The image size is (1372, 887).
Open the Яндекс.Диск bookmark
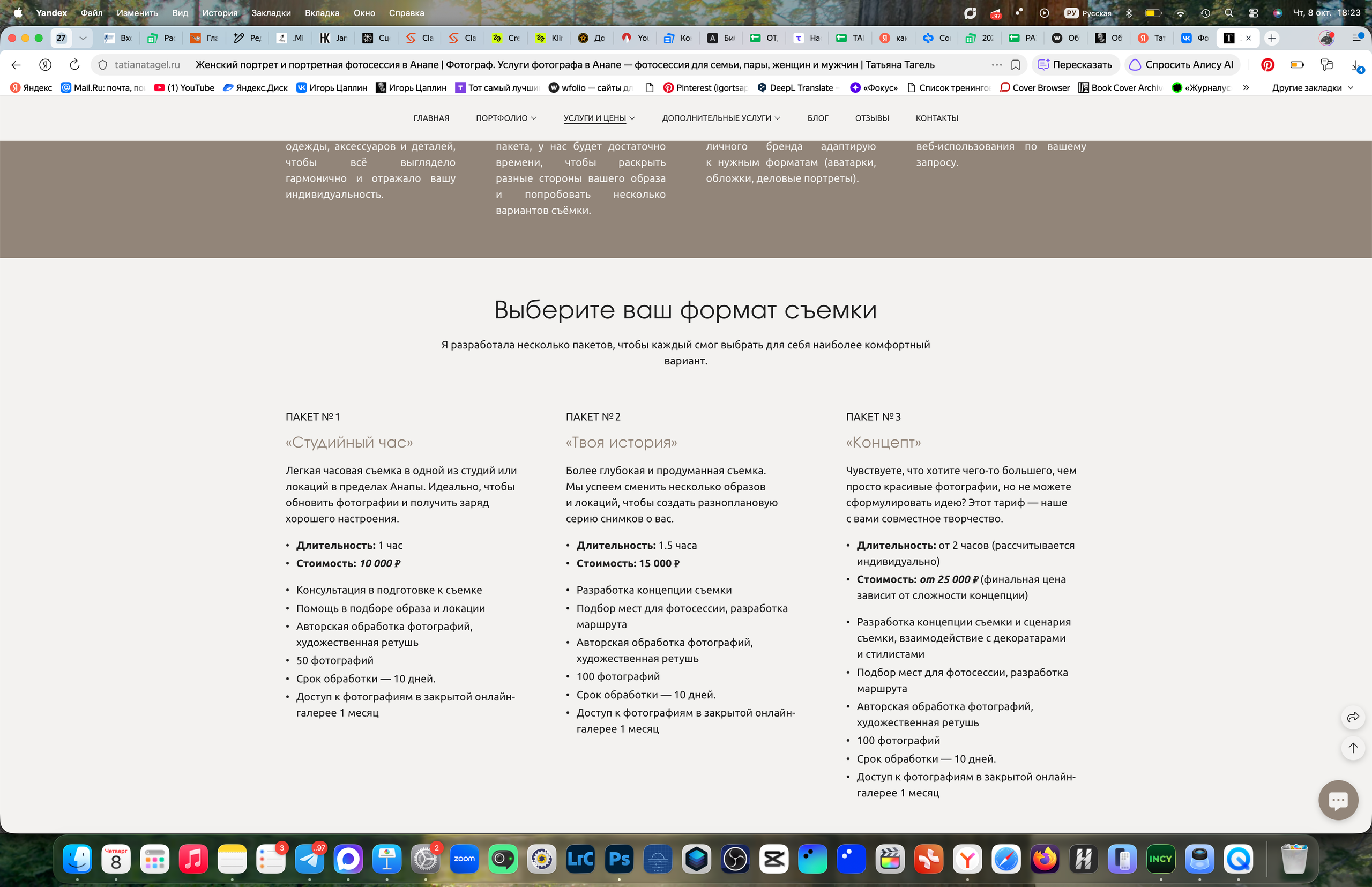[255, 87]
